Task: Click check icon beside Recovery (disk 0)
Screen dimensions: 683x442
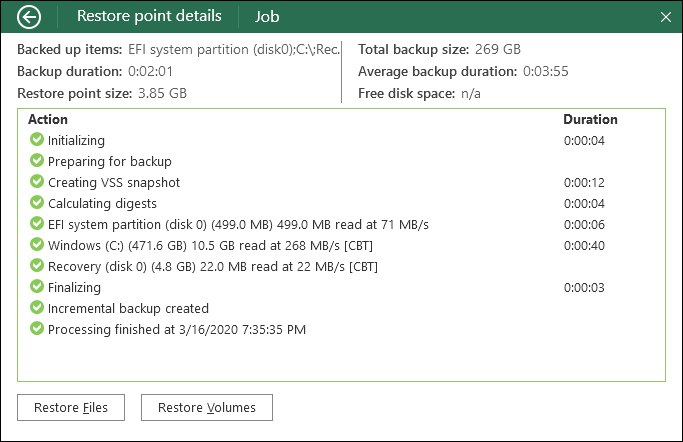Action: click(37, 266)
